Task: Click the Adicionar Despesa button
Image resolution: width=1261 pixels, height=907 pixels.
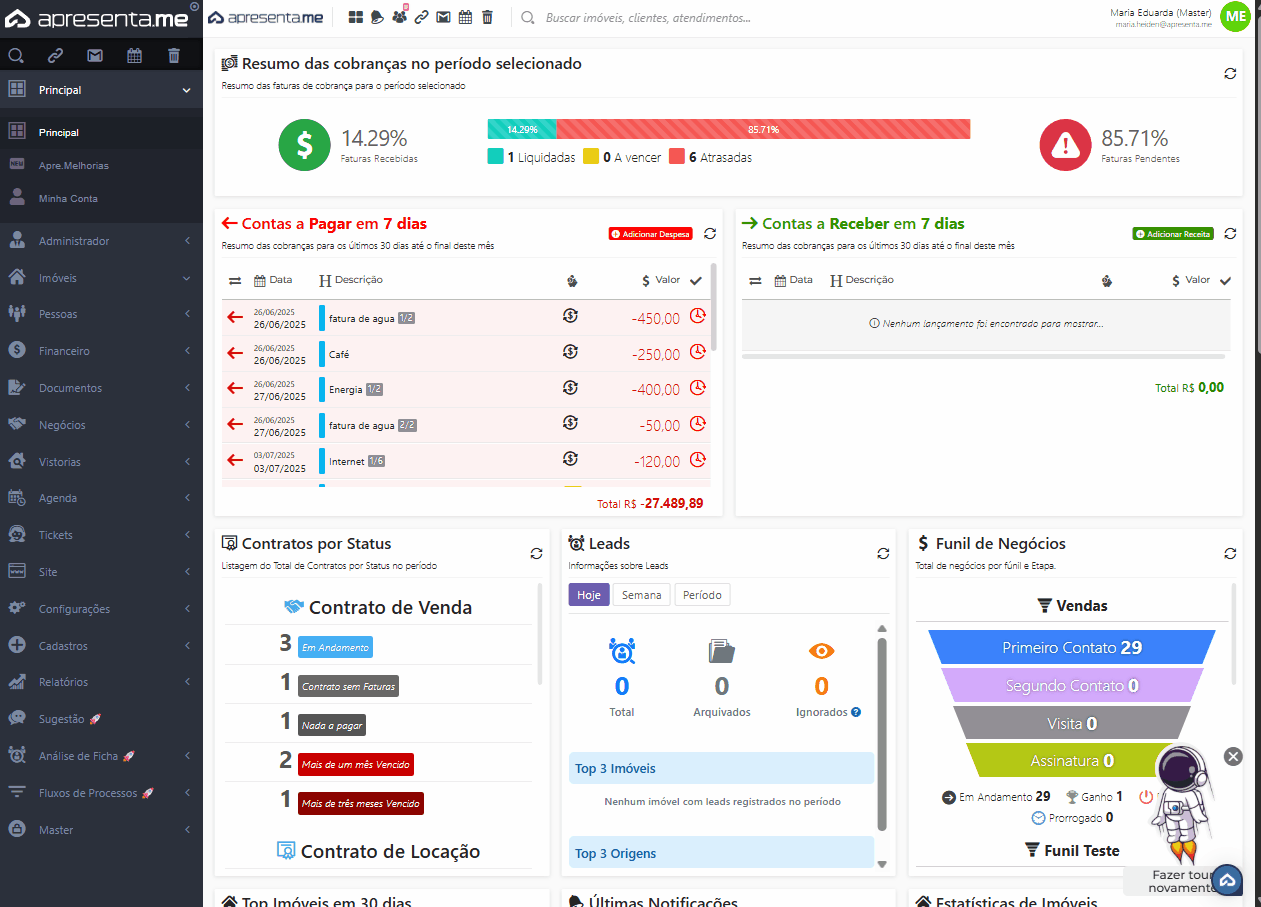Action: point(650,234)
